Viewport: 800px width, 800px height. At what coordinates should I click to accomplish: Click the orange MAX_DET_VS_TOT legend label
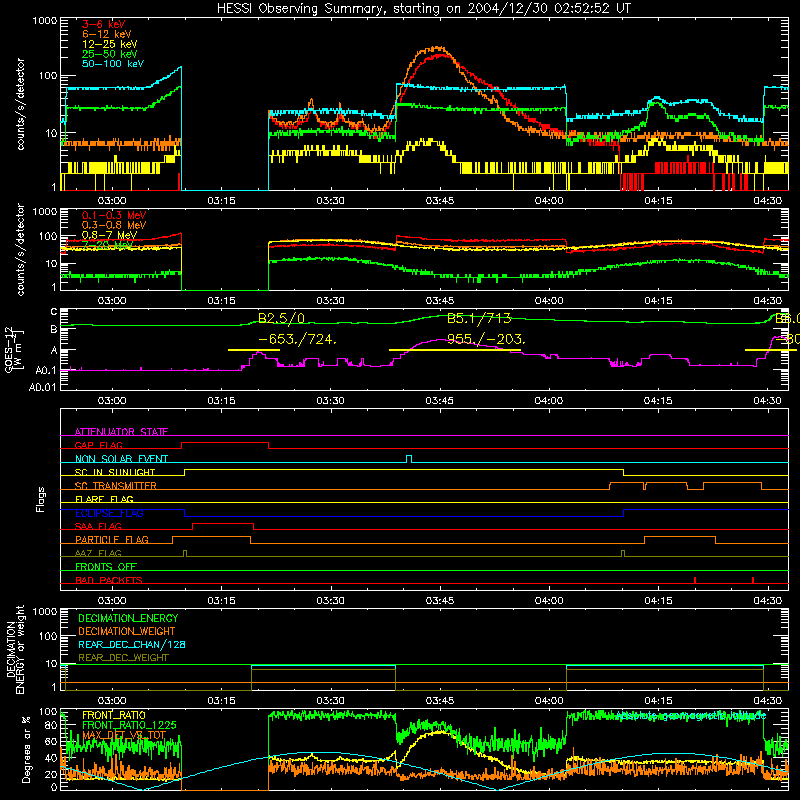point(124,735)
